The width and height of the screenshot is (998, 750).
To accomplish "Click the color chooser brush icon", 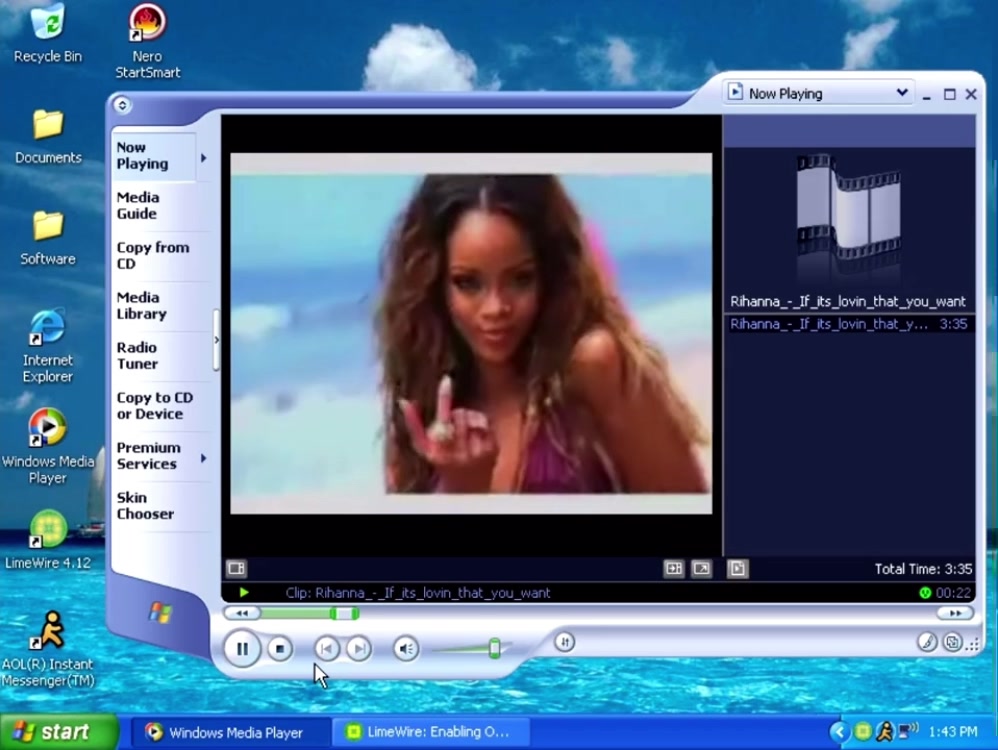I will pyautogui.click(x=927, y=642).
